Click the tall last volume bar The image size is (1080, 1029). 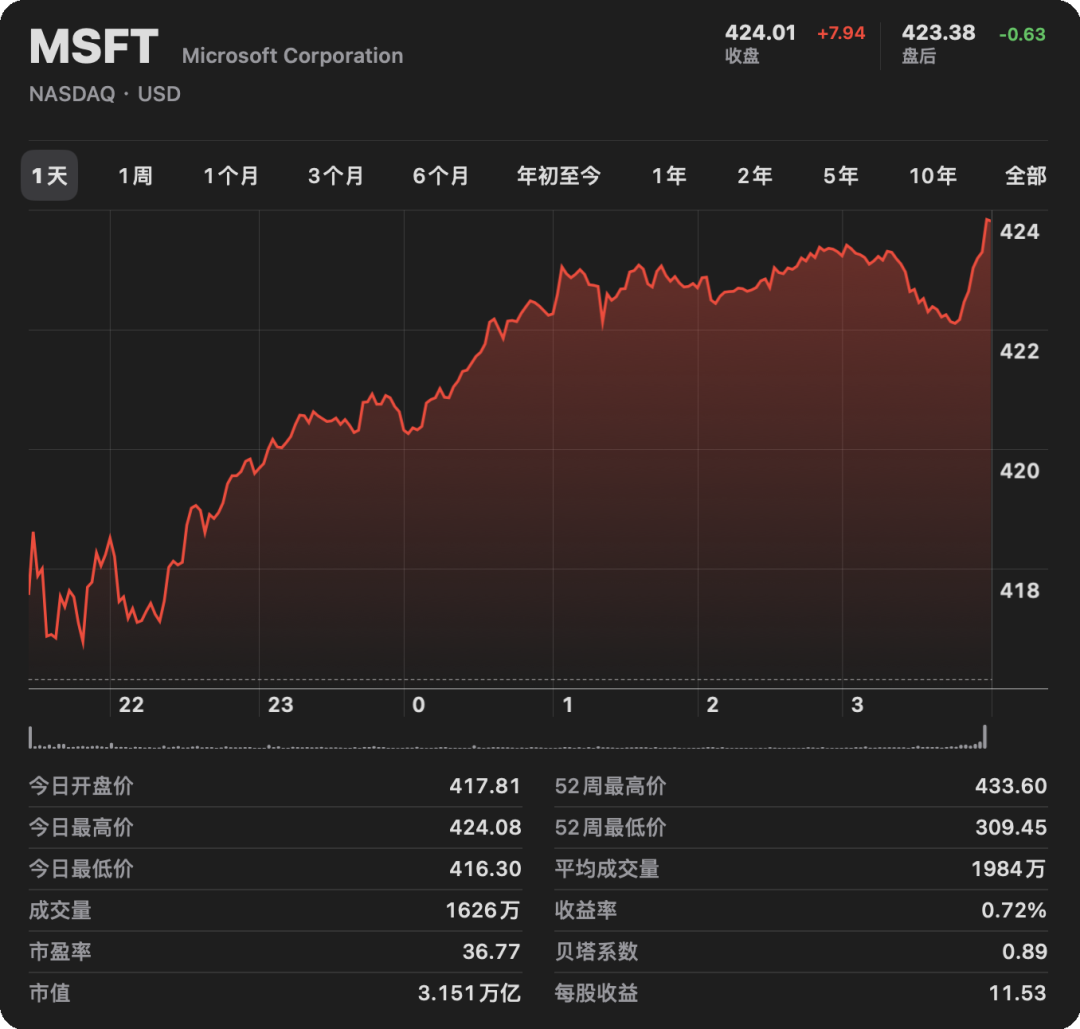coord(985,736)
